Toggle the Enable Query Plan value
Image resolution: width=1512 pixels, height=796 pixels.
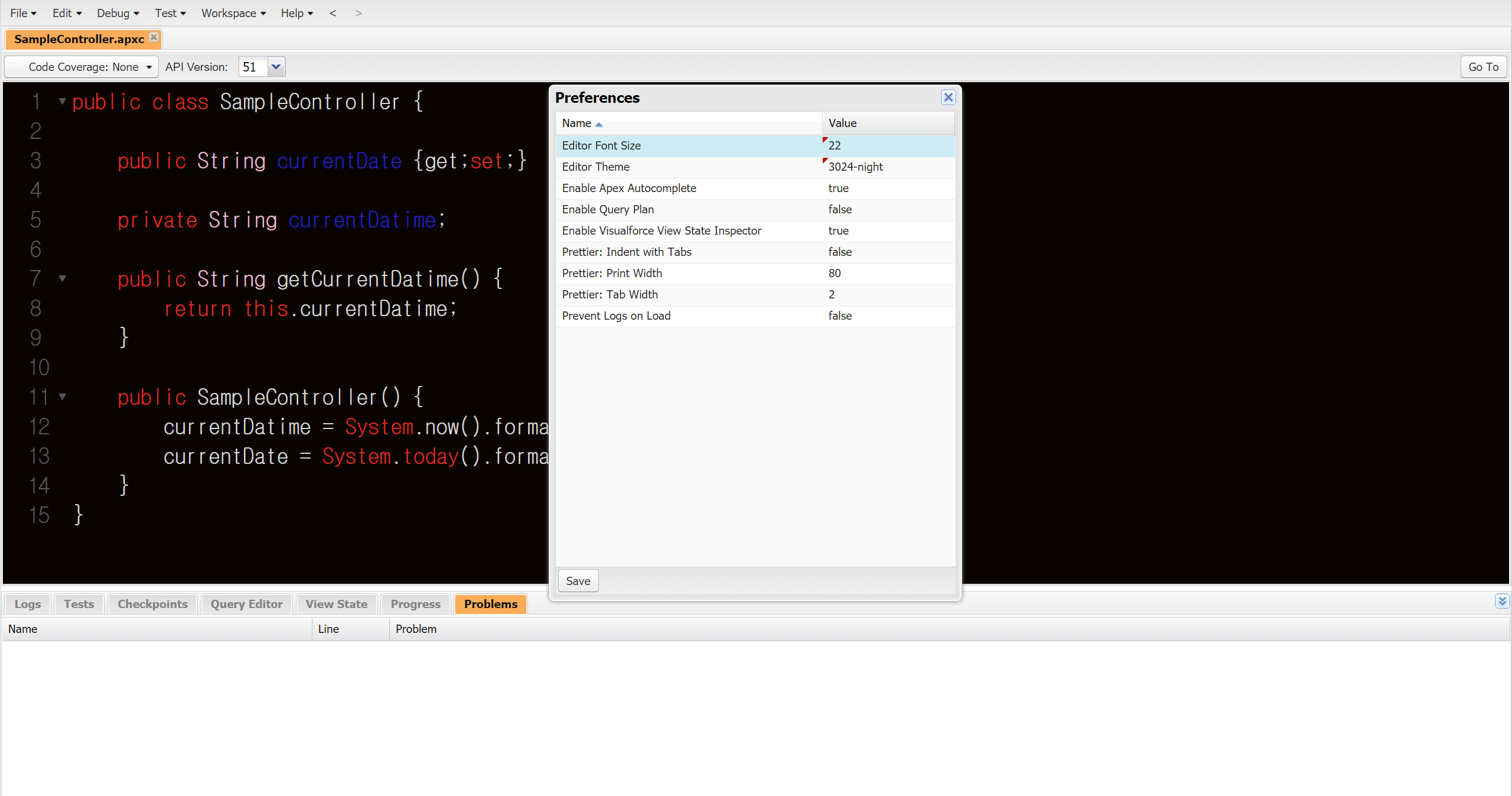pos(840,209)
